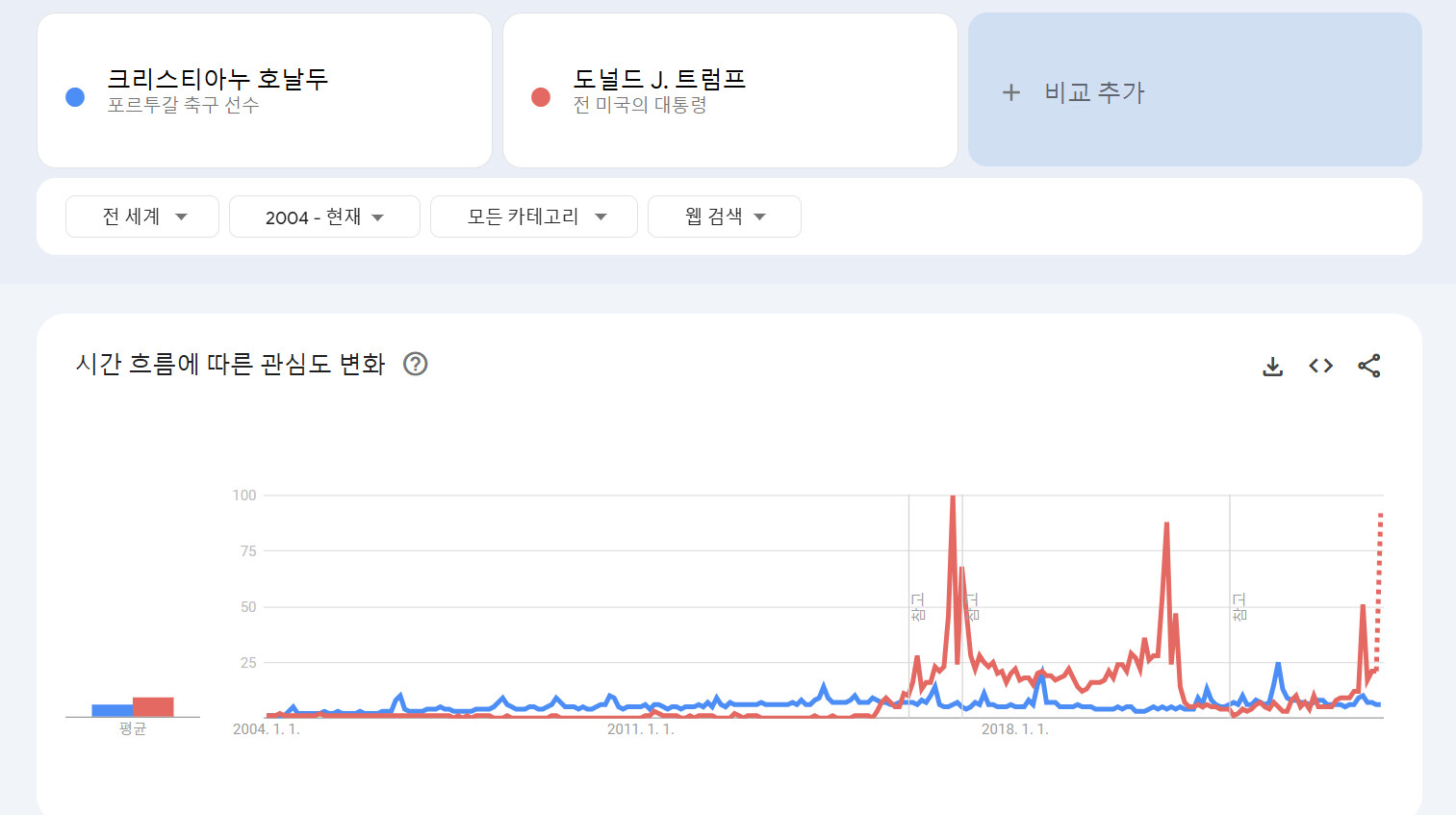Open the 전 세계 region dropdown

click(x=142, y=216)
